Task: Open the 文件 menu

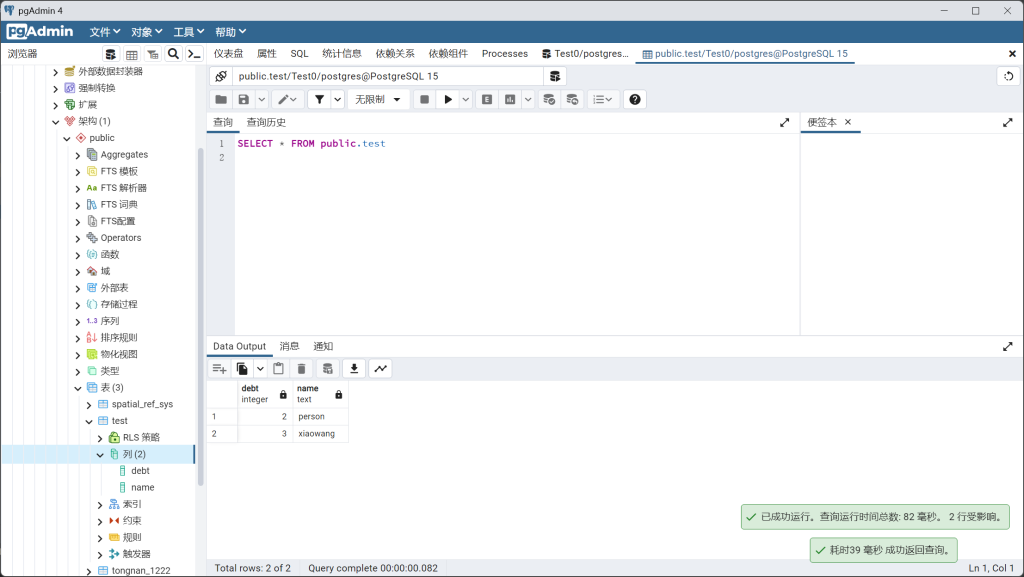Action: click(x=104, y=32)
